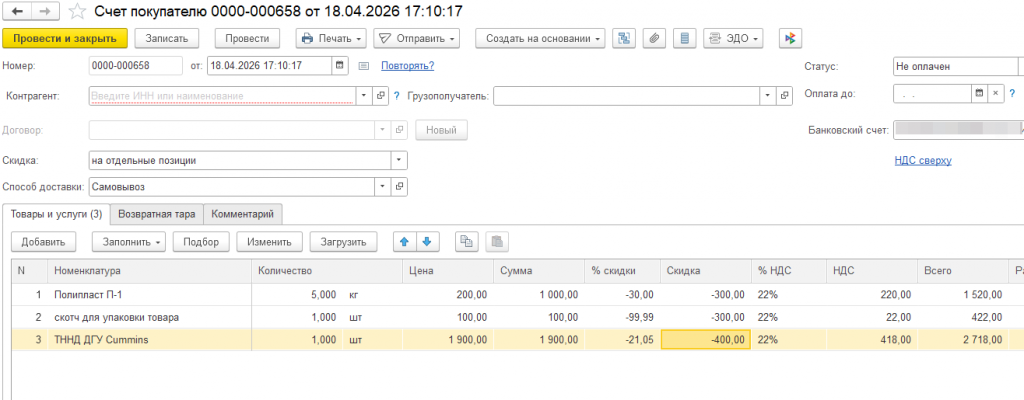Switch to Товары и услуги (3) tab
The height and width of the screenshot is (400, 1024).
coord(56,214)
